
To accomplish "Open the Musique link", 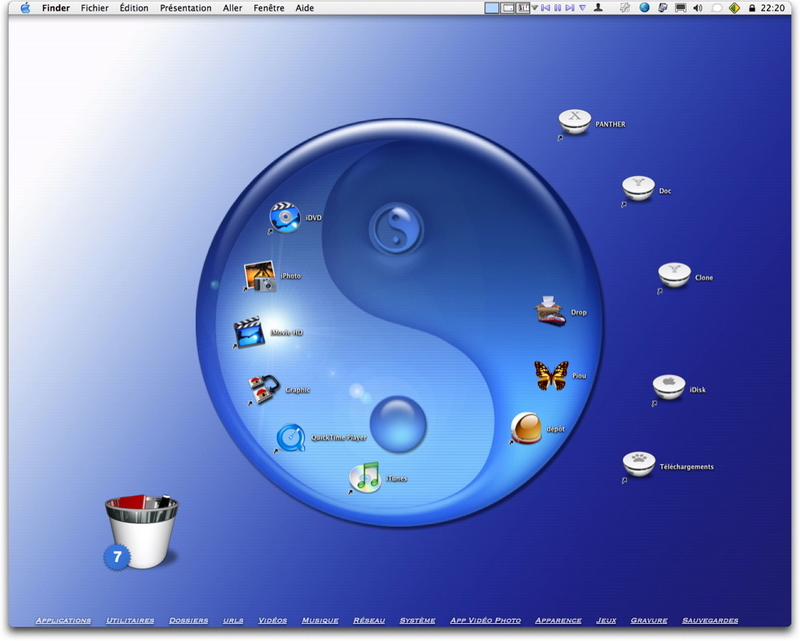I will (320, 621).
